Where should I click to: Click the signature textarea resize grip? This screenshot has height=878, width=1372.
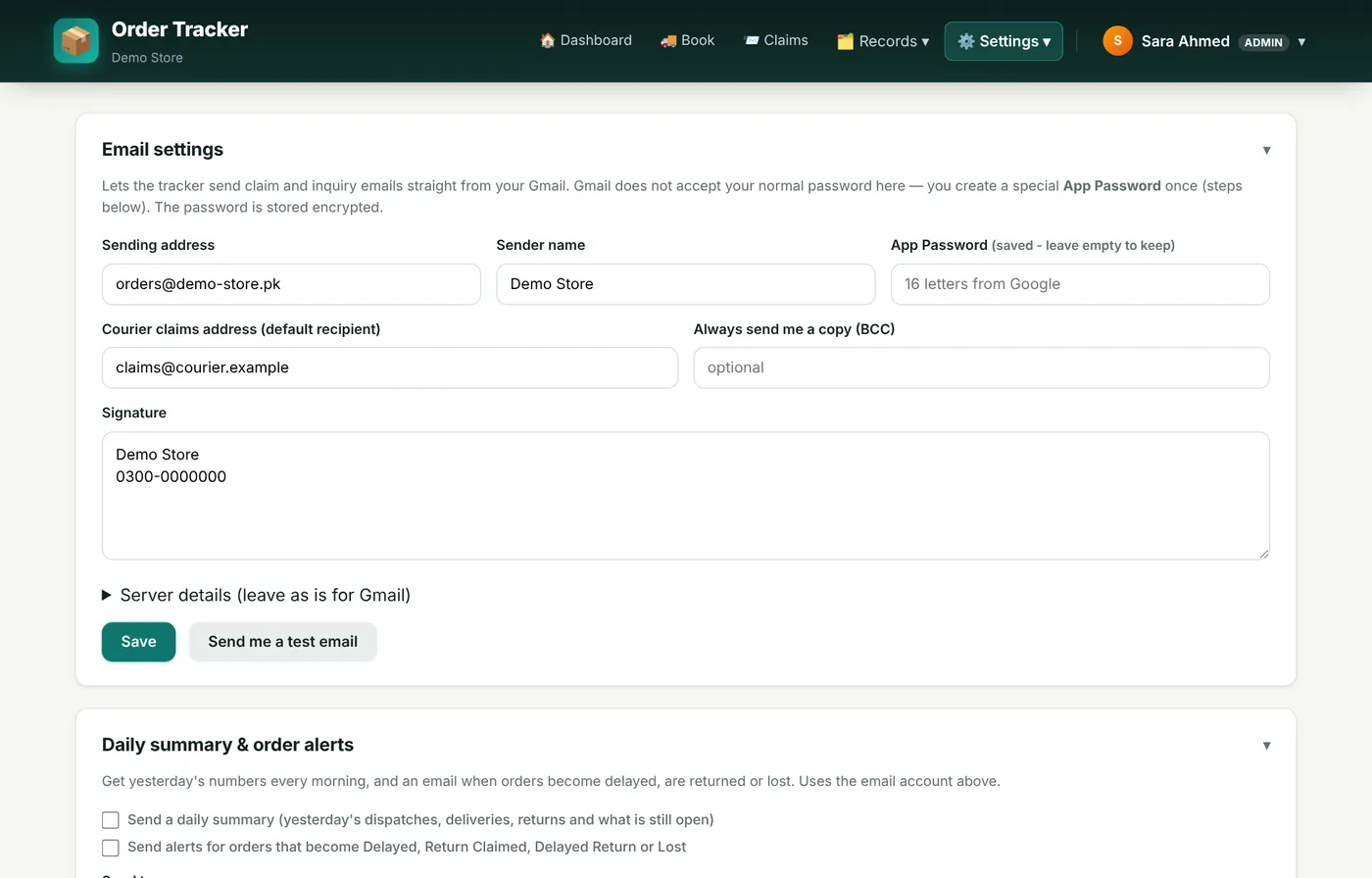click(1263, 553)
